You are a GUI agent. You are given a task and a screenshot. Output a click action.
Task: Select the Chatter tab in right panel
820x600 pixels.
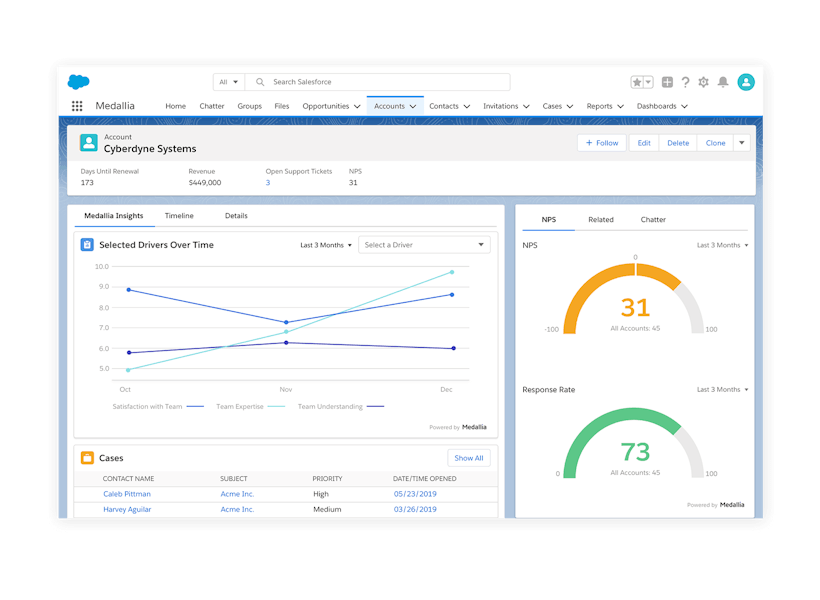point(653,220)
